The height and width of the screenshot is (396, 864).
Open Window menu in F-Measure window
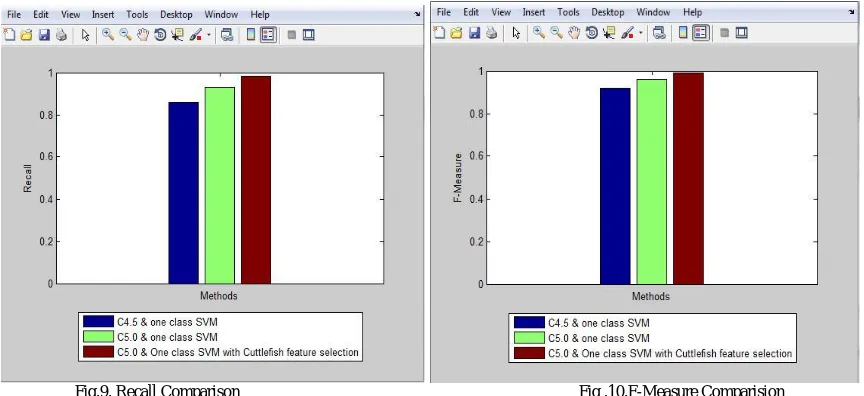(x=654, y=12)
